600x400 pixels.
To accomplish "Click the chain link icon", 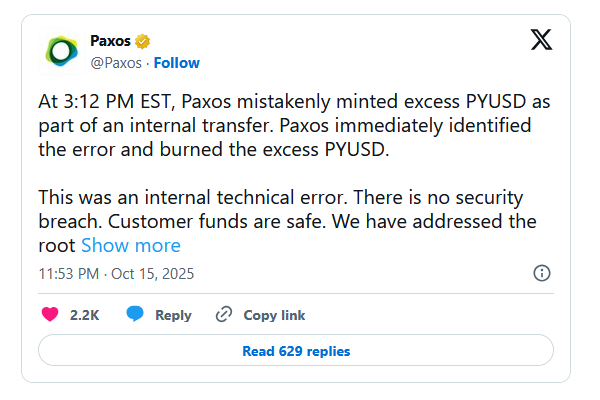I will (x=225, y=315).
